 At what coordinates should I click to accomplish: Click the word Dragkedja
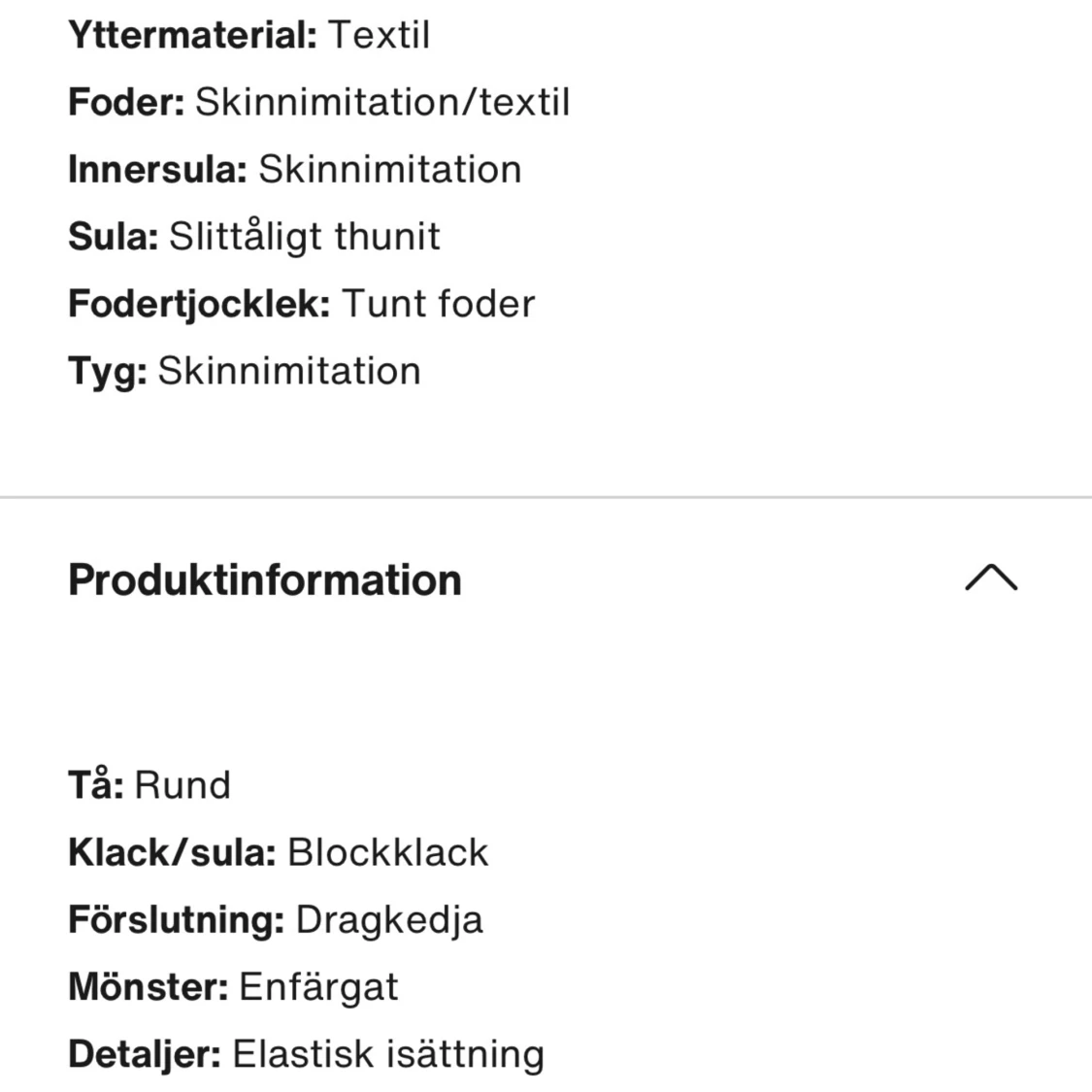389,920
